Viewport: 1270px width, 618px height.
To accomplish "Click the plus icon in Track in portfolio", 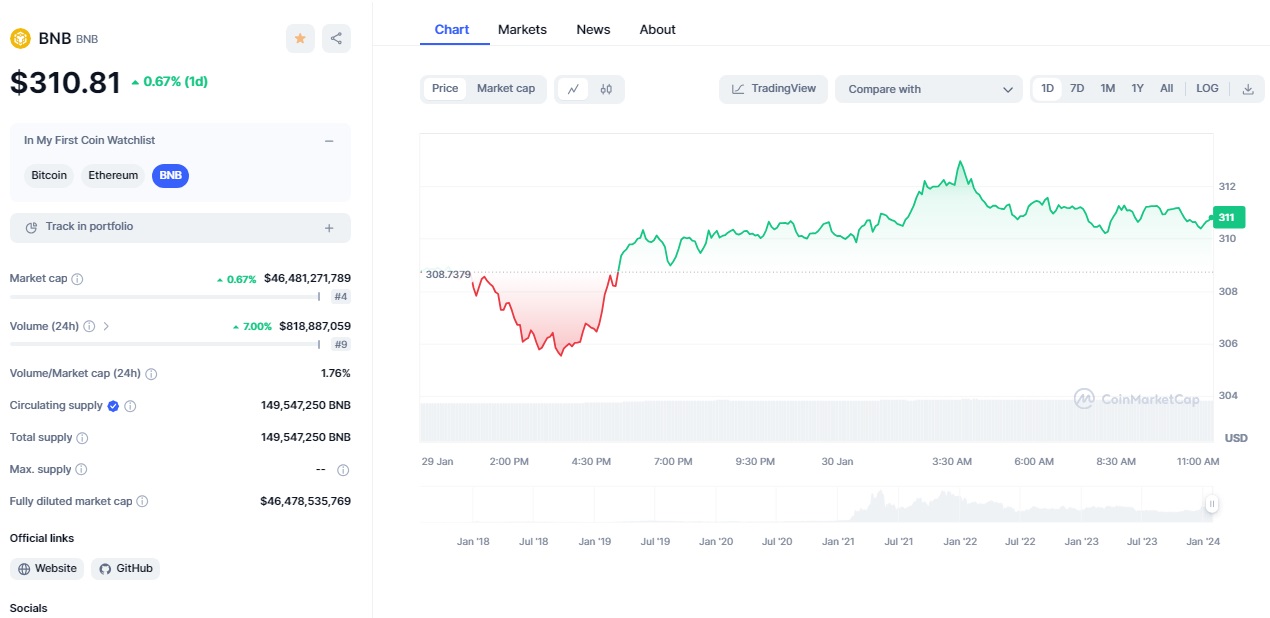I will [x=329, y=228].
